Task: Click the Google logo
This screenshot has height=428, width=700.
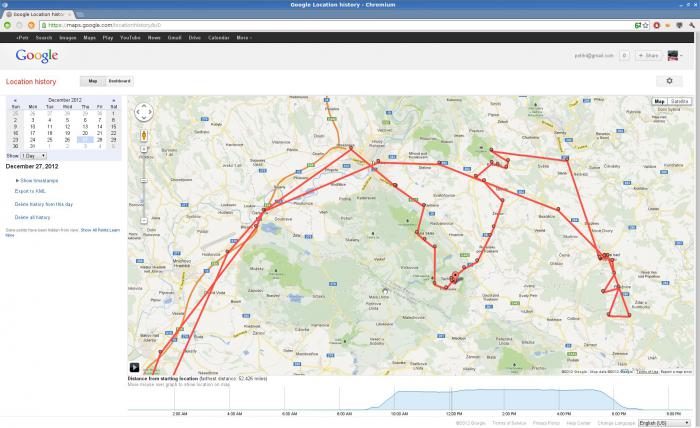Action: (x=37, y=56)
